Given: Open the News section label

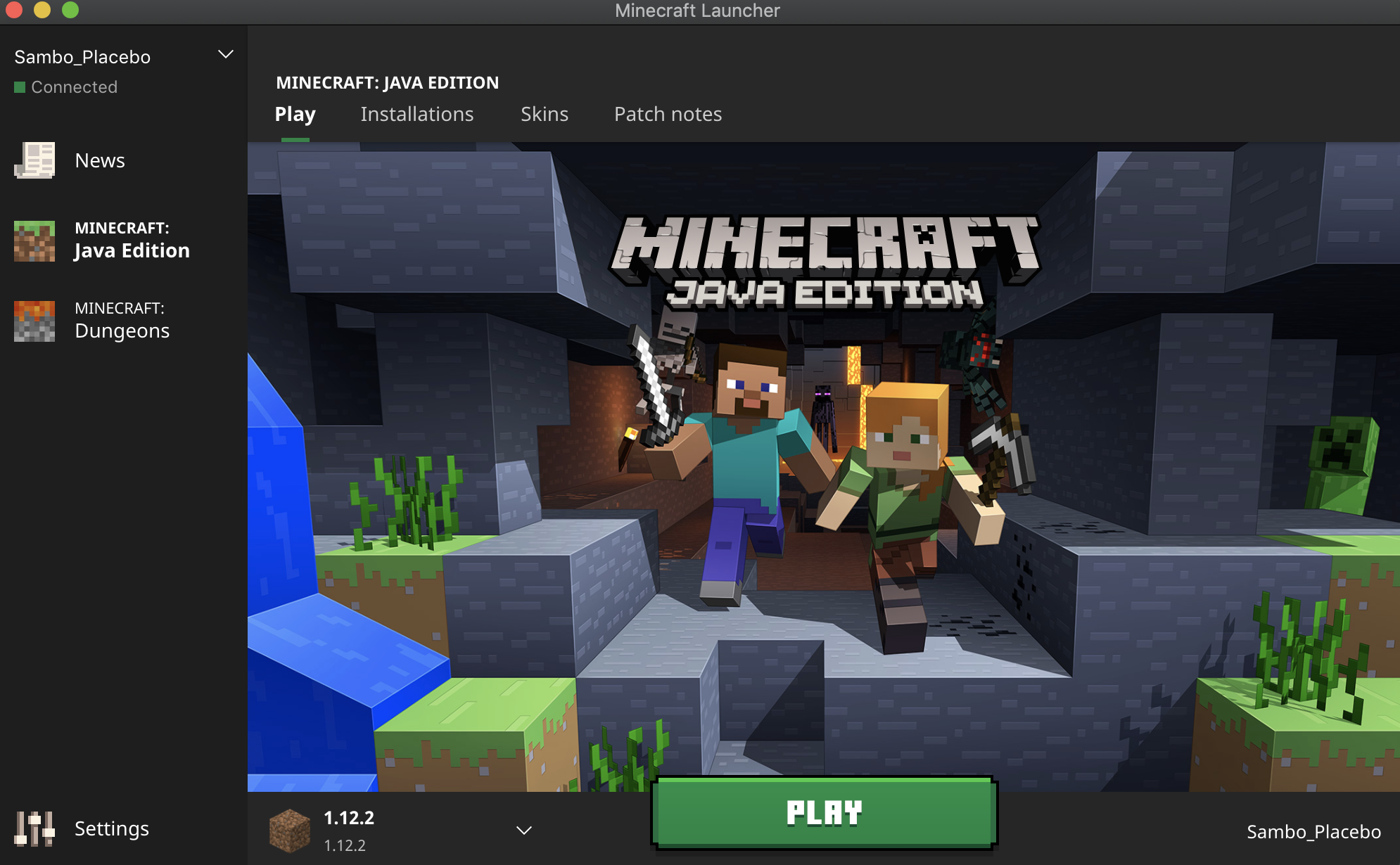Looking at the screenshot, I should (100, 160).
